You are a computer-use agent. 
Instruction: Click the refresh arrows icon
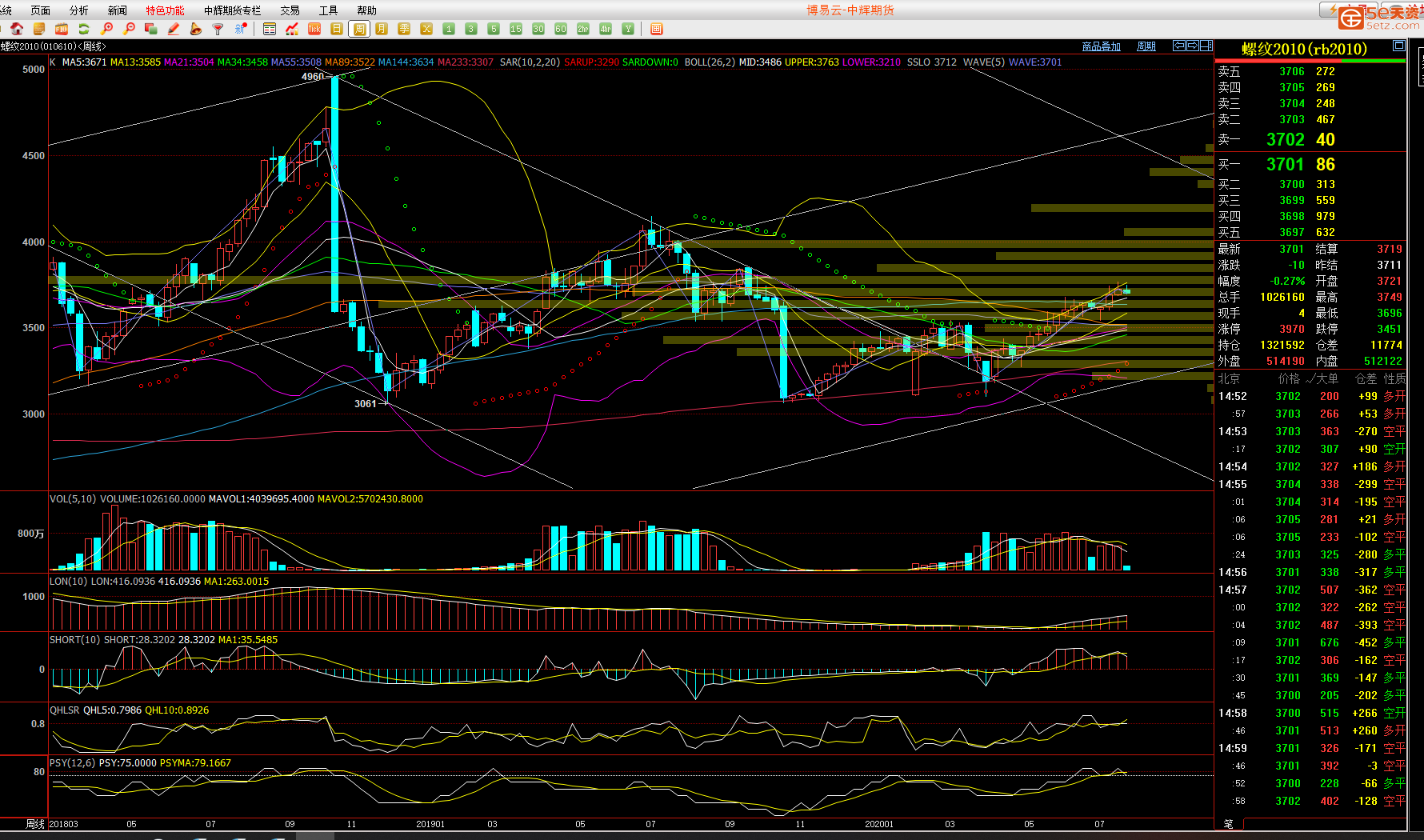[x=84, y=29]
